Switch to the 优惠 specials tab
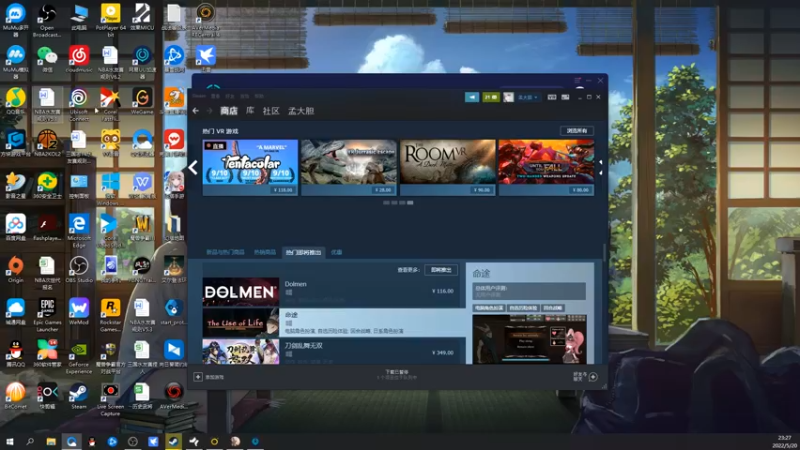 [x=336, y=253]
